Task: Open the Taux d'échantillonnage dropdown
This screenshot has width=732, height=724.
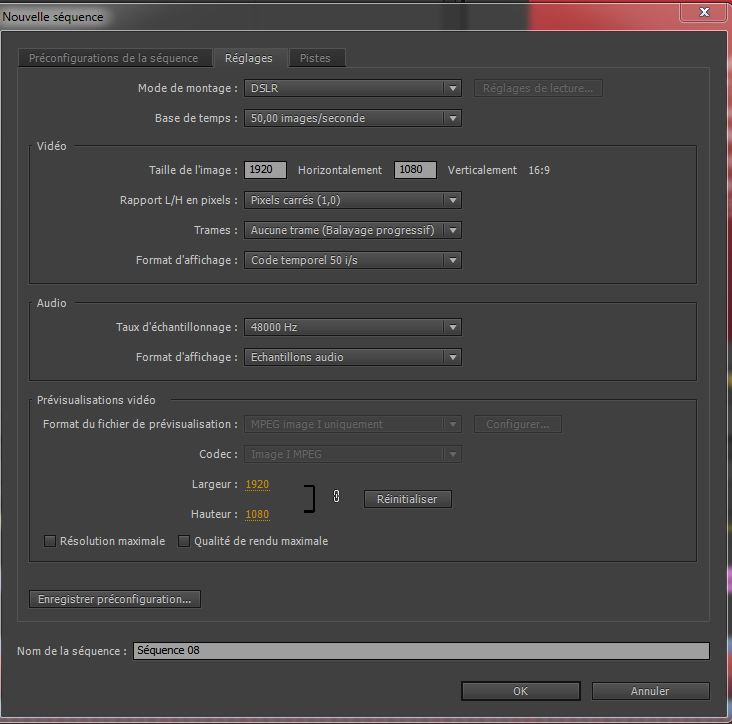Action: [352, 327]
